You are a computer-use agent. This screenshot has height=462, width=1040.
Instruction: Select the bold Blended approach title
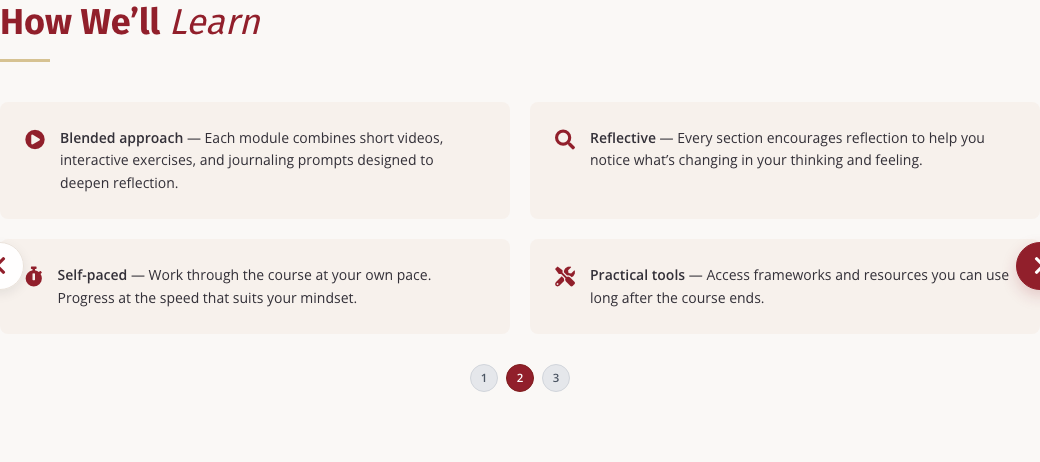pos(121,138)
